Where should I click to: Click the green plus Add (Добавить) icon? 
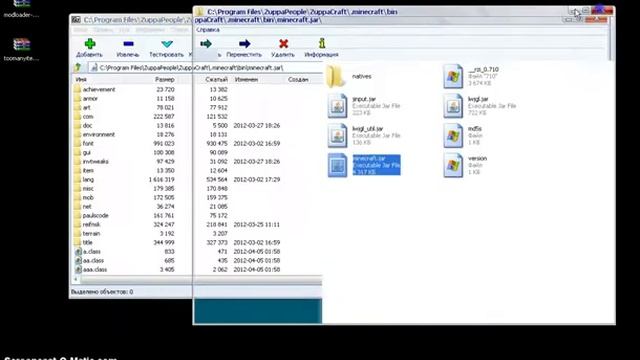coord(90,44)
